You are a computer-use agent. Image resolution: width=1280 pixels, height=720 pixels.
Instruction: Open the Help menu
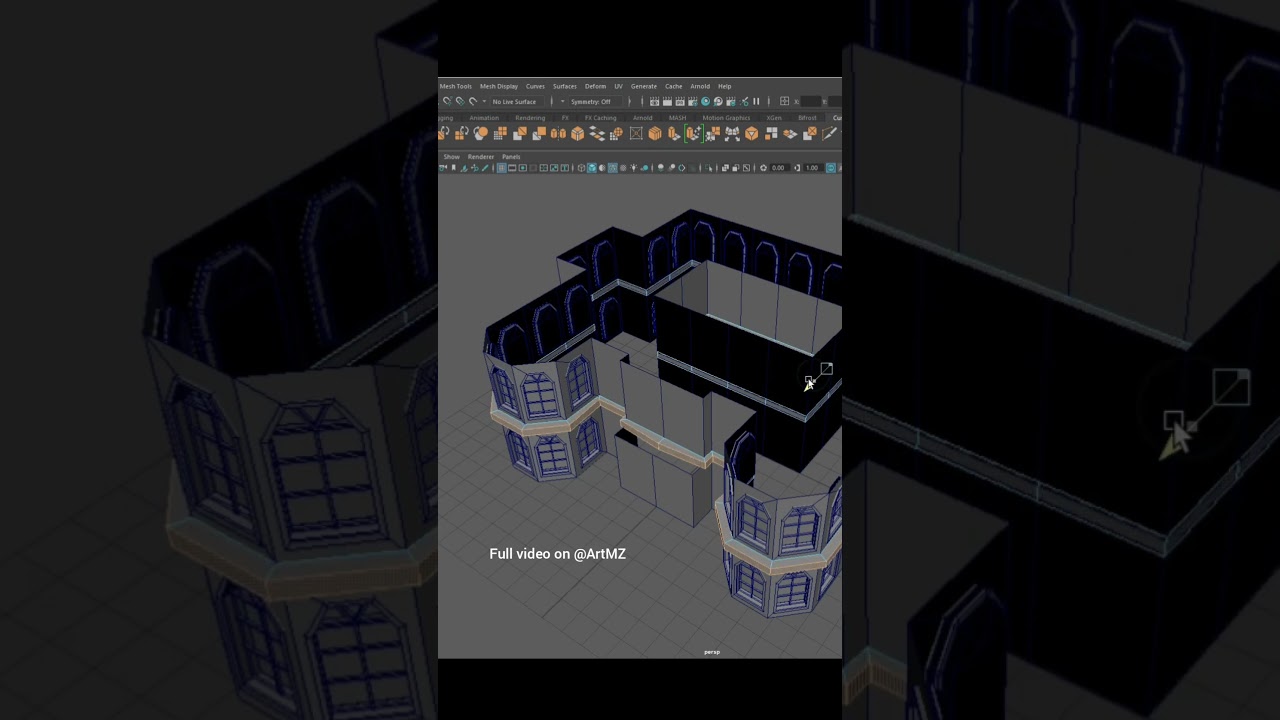point(724,86)
